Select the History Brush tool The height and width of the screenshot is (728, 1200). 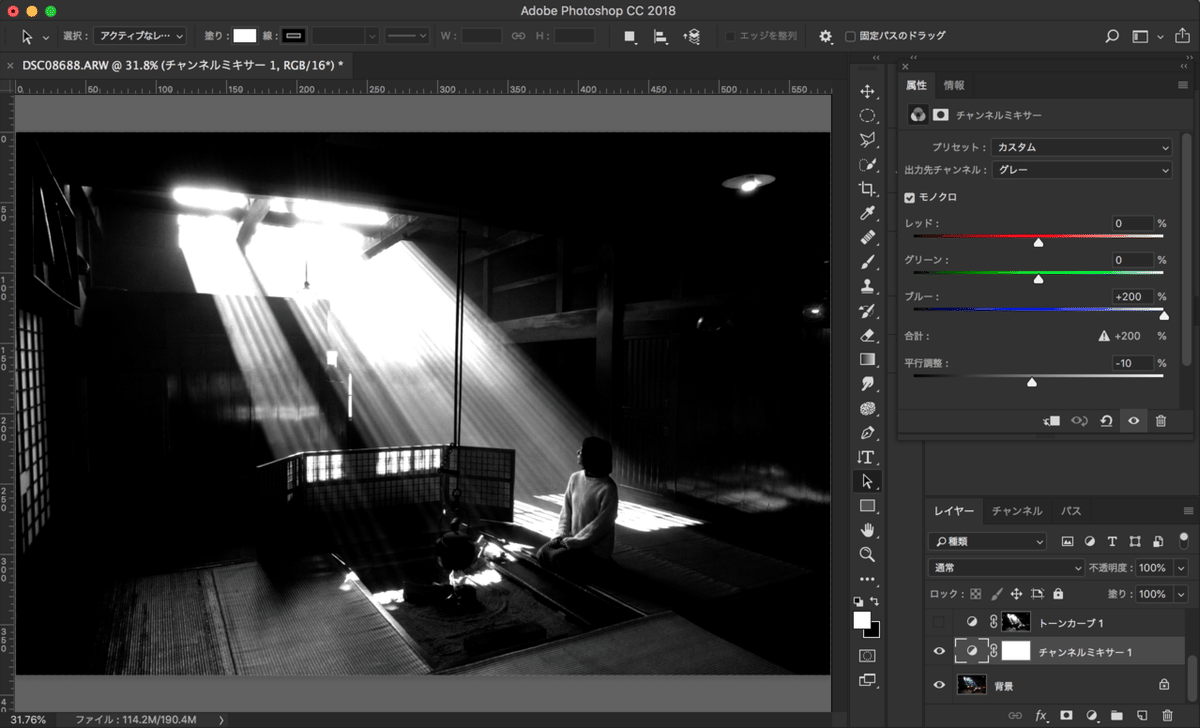[x=867, y=311]
